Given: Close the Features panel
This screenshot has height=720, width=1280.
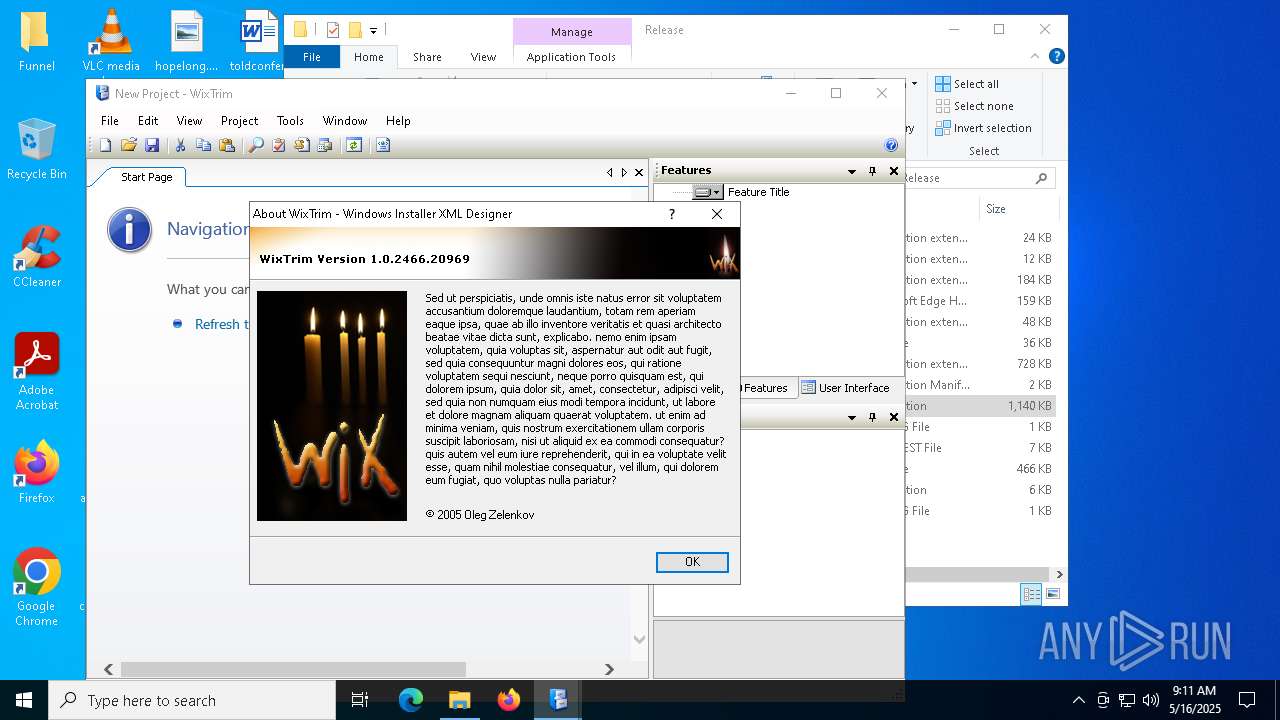Looking at the screenshot, I should click(x=894, y=171).
